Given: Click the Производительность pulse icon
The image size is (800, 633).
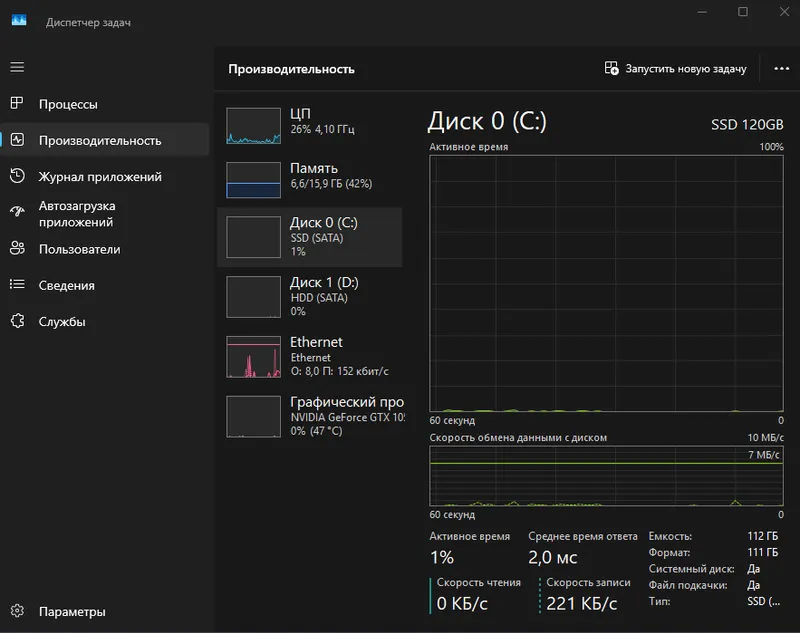Looking at the screenshot, I should point(17,139).
